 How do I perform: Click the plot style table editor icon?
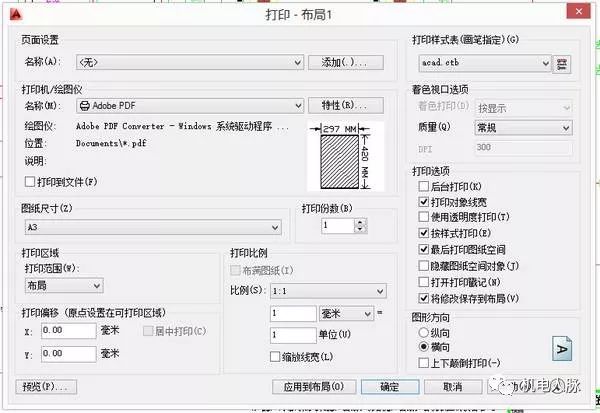coord(563,64)
